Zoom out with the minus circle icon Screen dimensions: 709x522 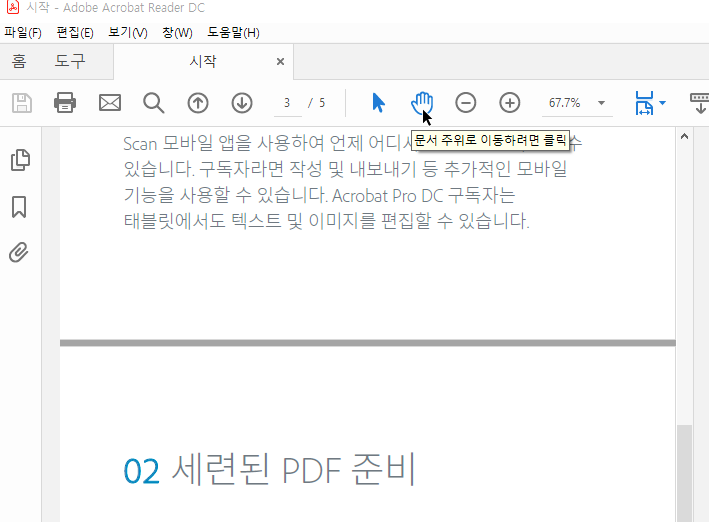click(x=466, y=103)
